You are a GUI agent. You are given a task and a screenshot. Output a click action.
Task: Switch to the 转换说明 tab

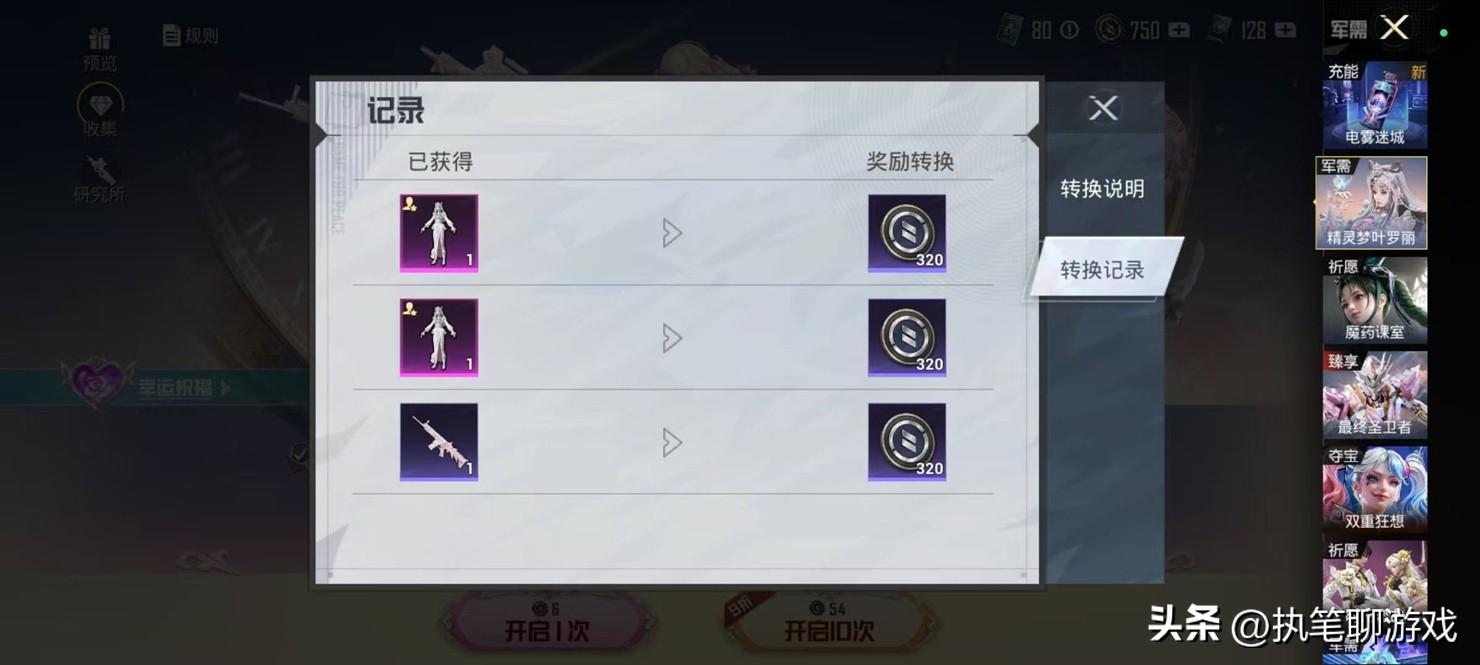[x=1102, y=189]
